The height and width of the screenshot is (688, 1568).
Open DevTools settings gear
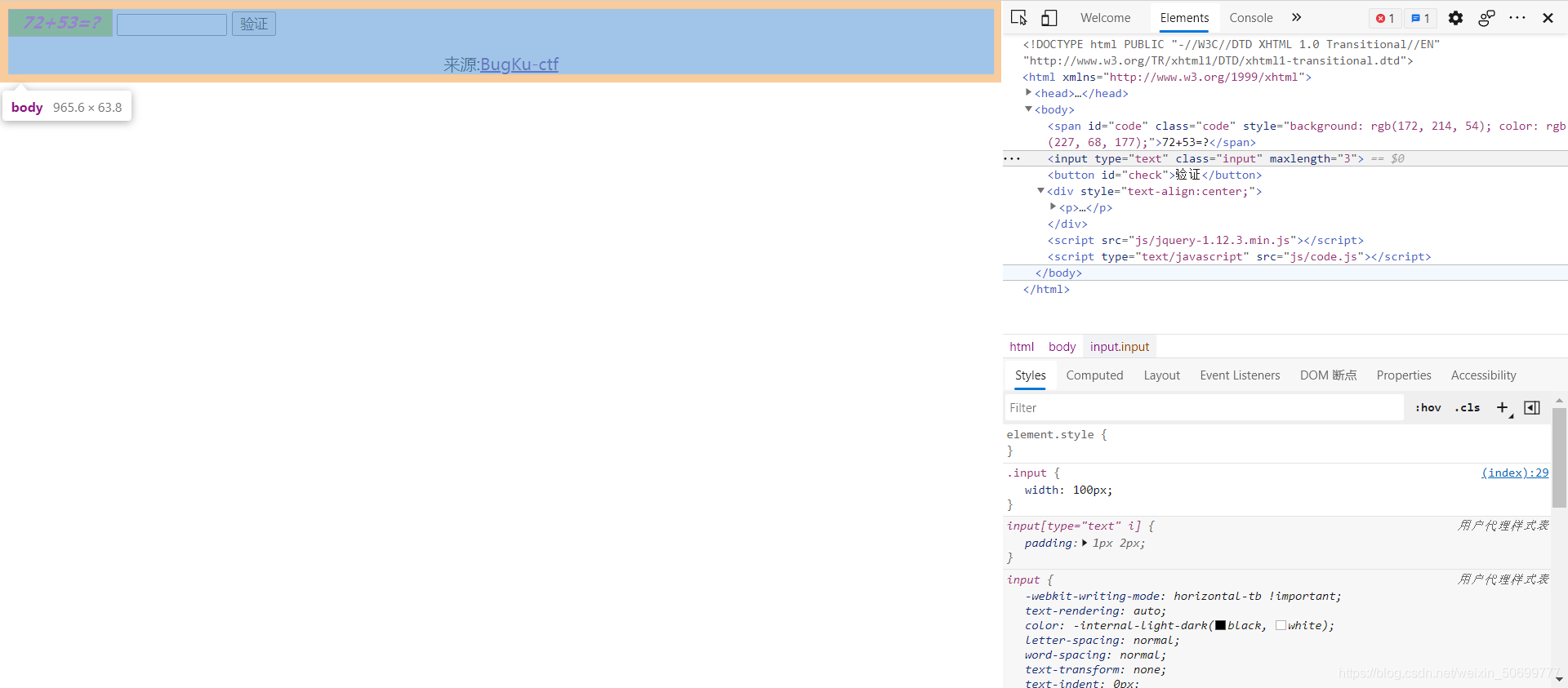[1455, 18]
